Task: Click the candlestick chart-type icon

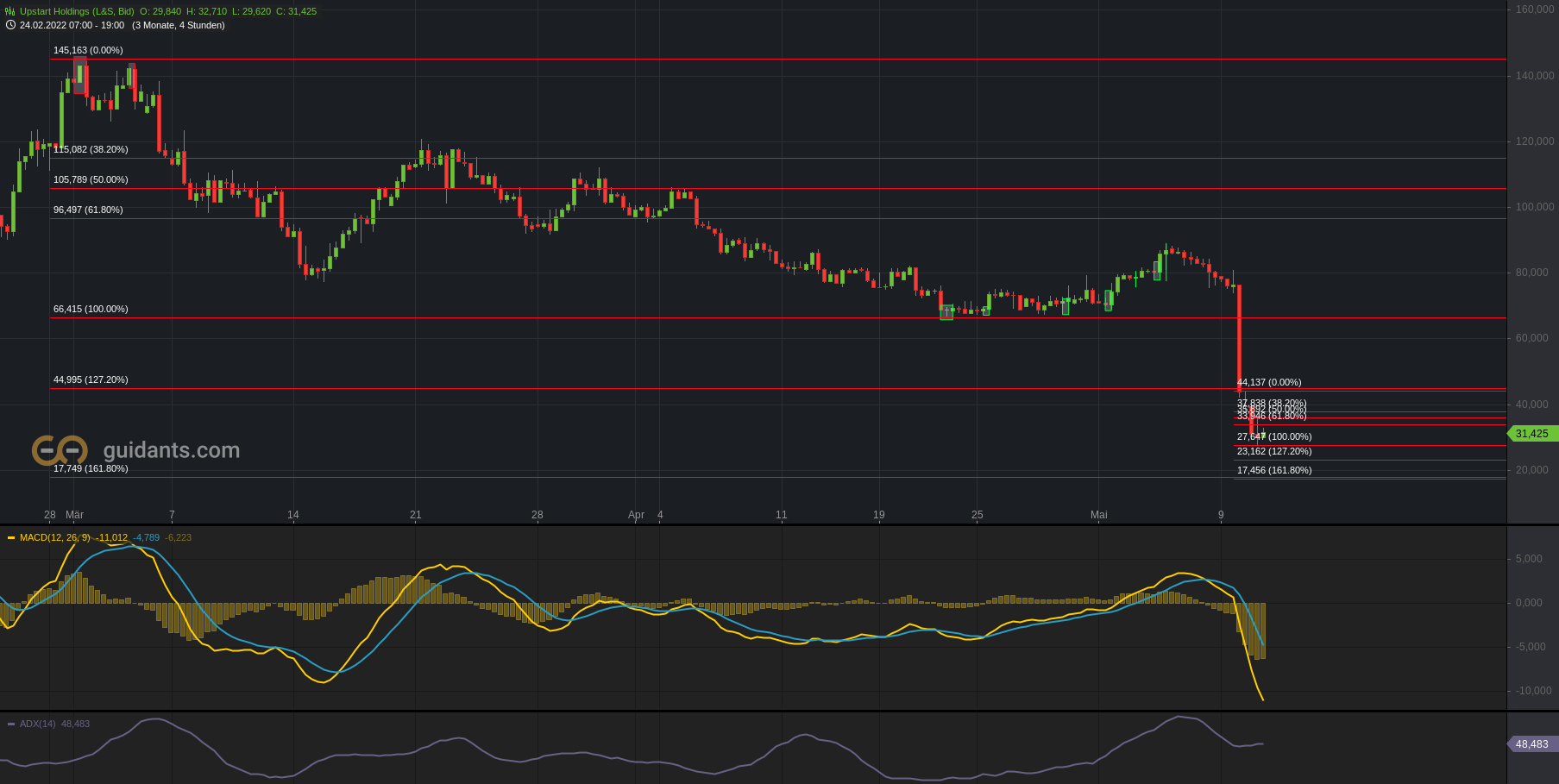Action: pos(10,11)
